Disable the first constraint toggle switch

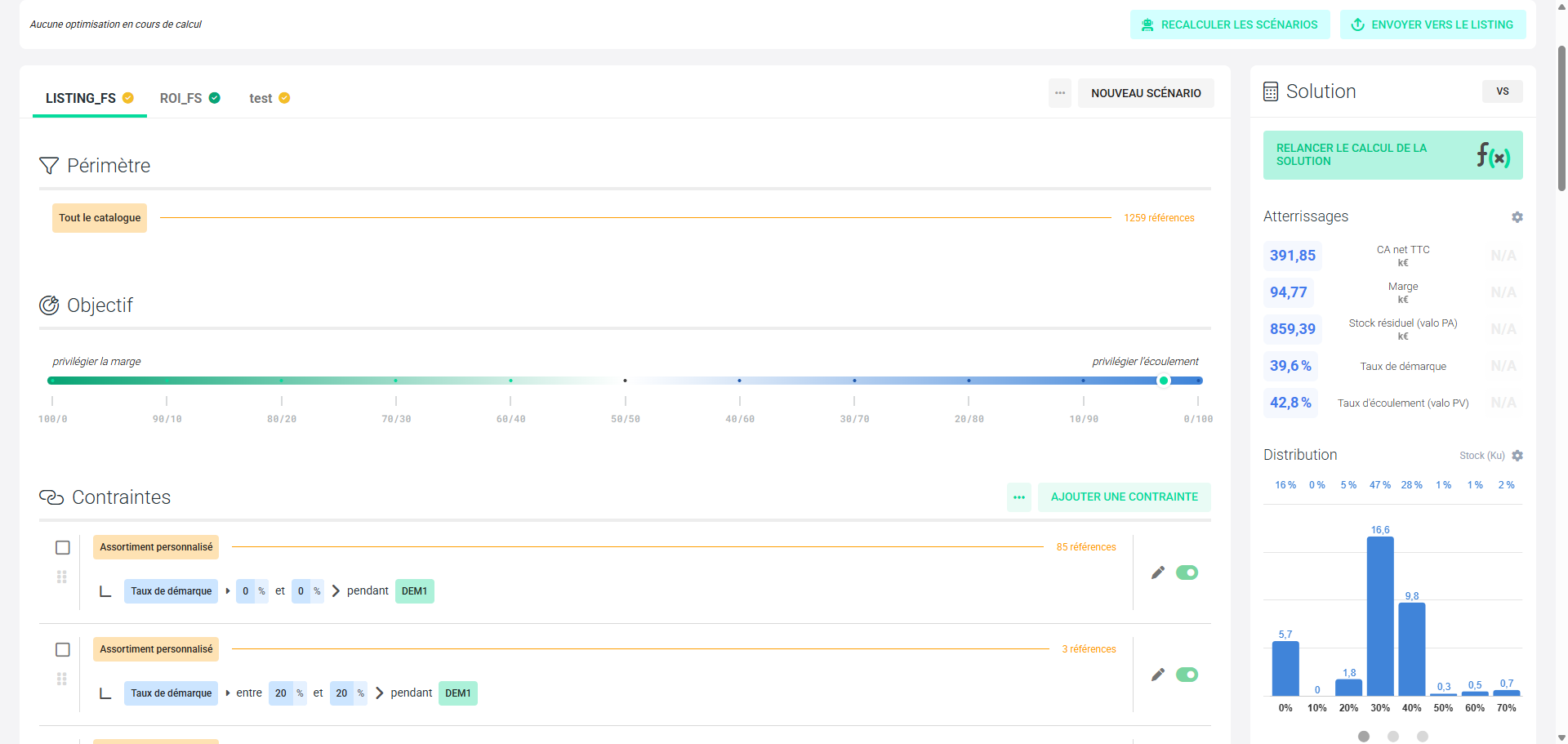pos(1187,572)
